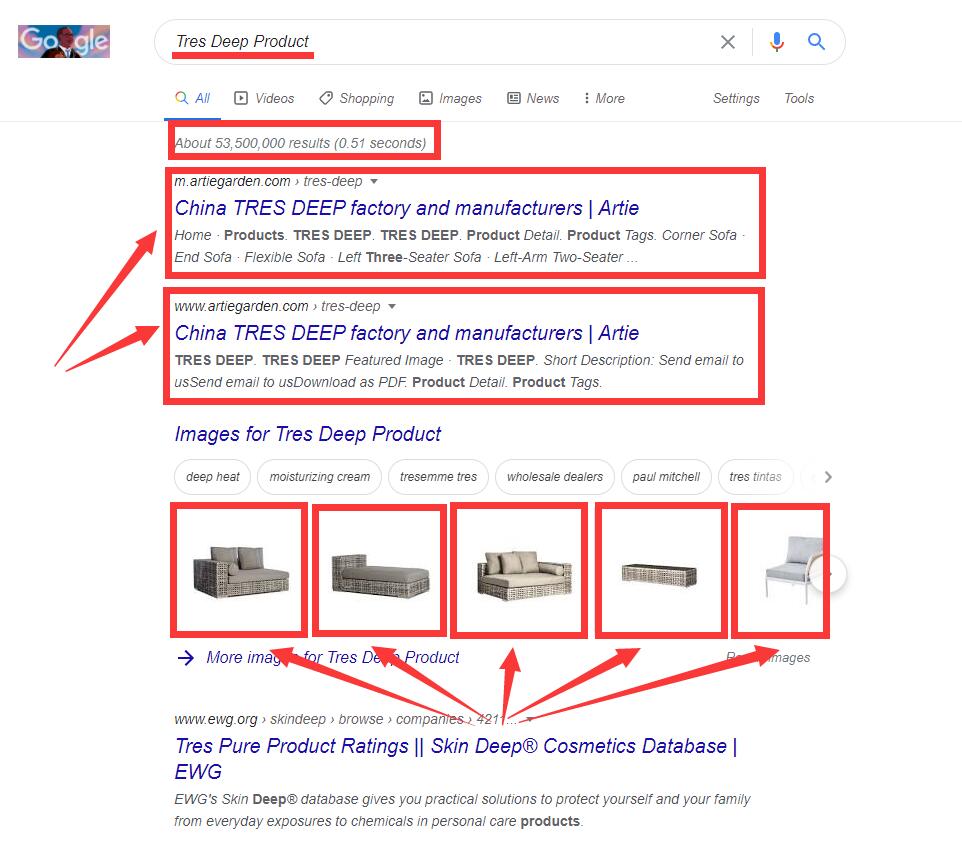Open Tools in search toolbar

(x=799, y=98)
